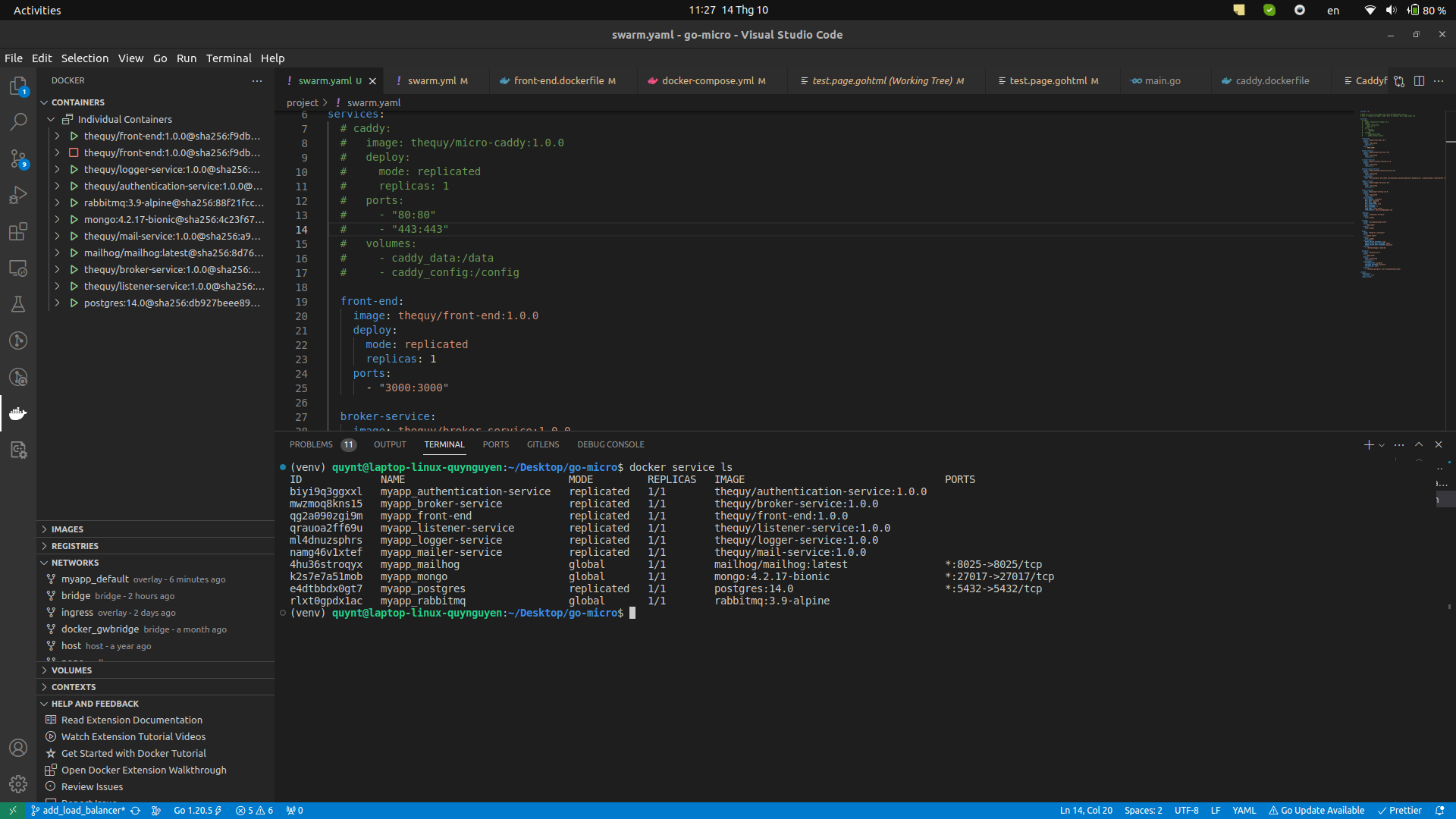
Task: Open the Extensions view icon
Action: pos(18,231)
